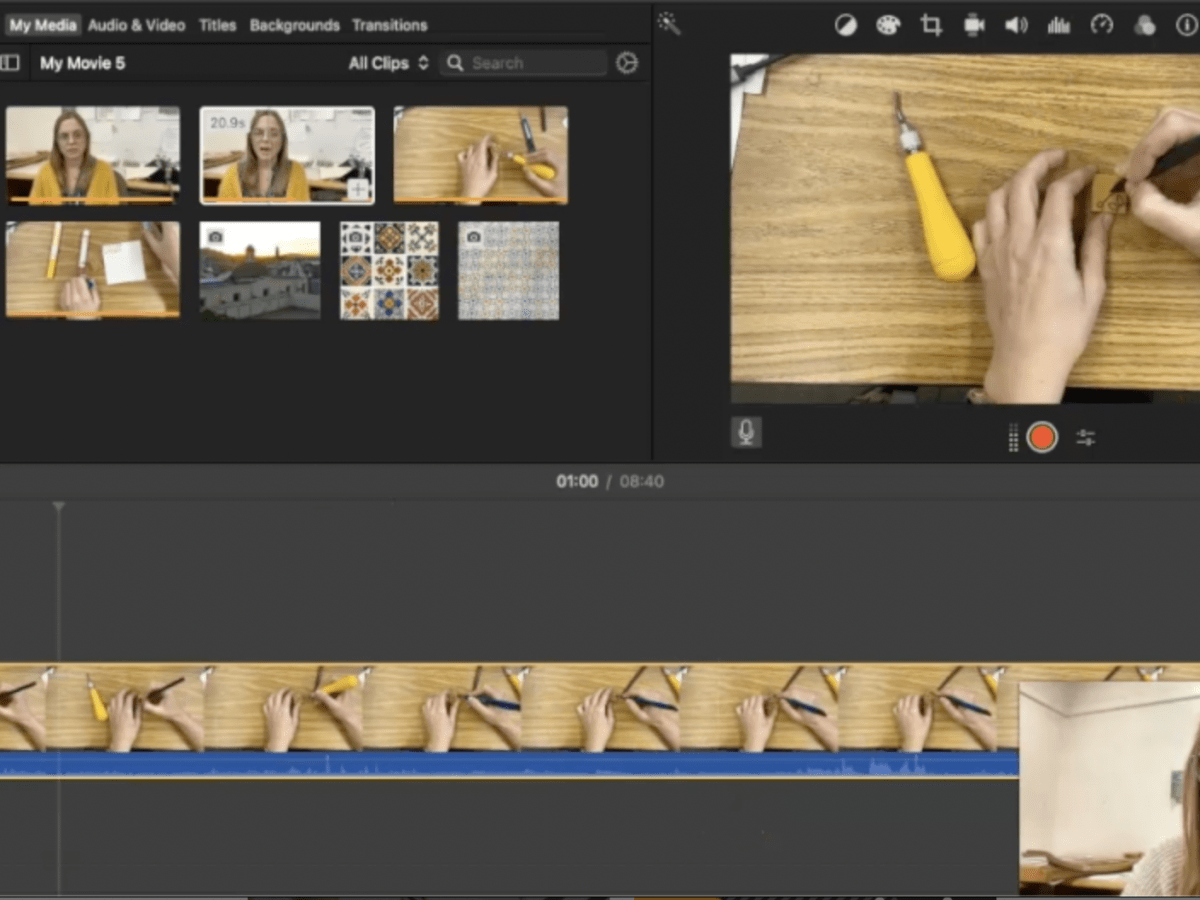Select the Color Correction palette icon

[x=887, y=25]
